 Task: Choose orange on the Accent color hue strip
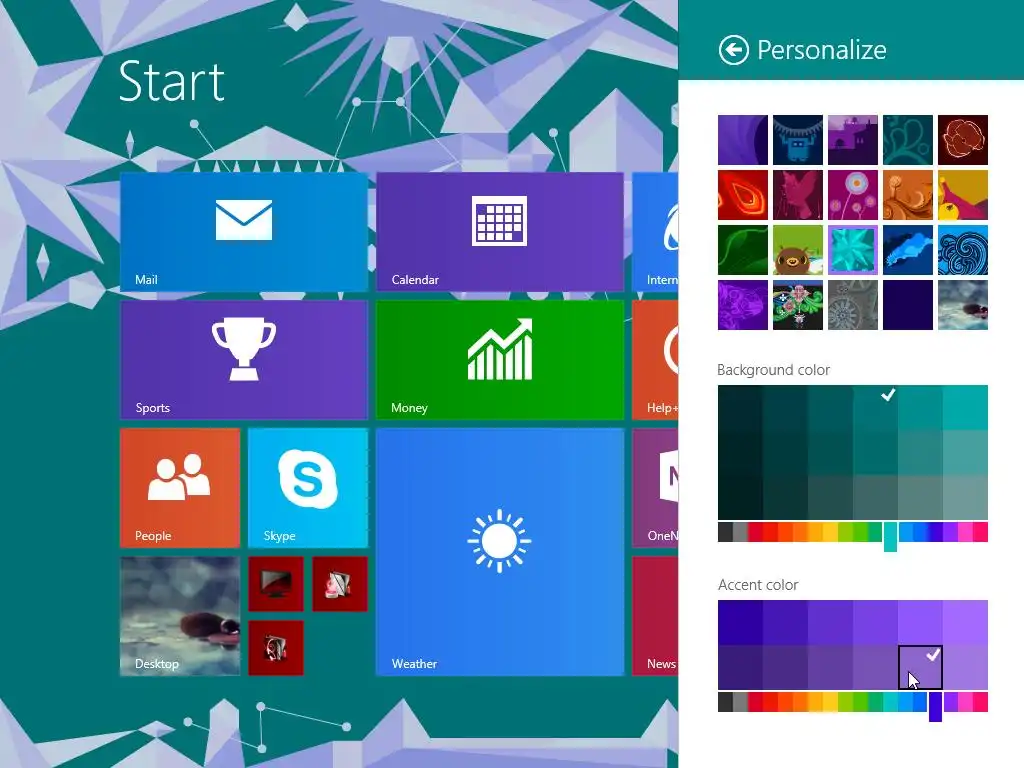[x=801, y=701]
